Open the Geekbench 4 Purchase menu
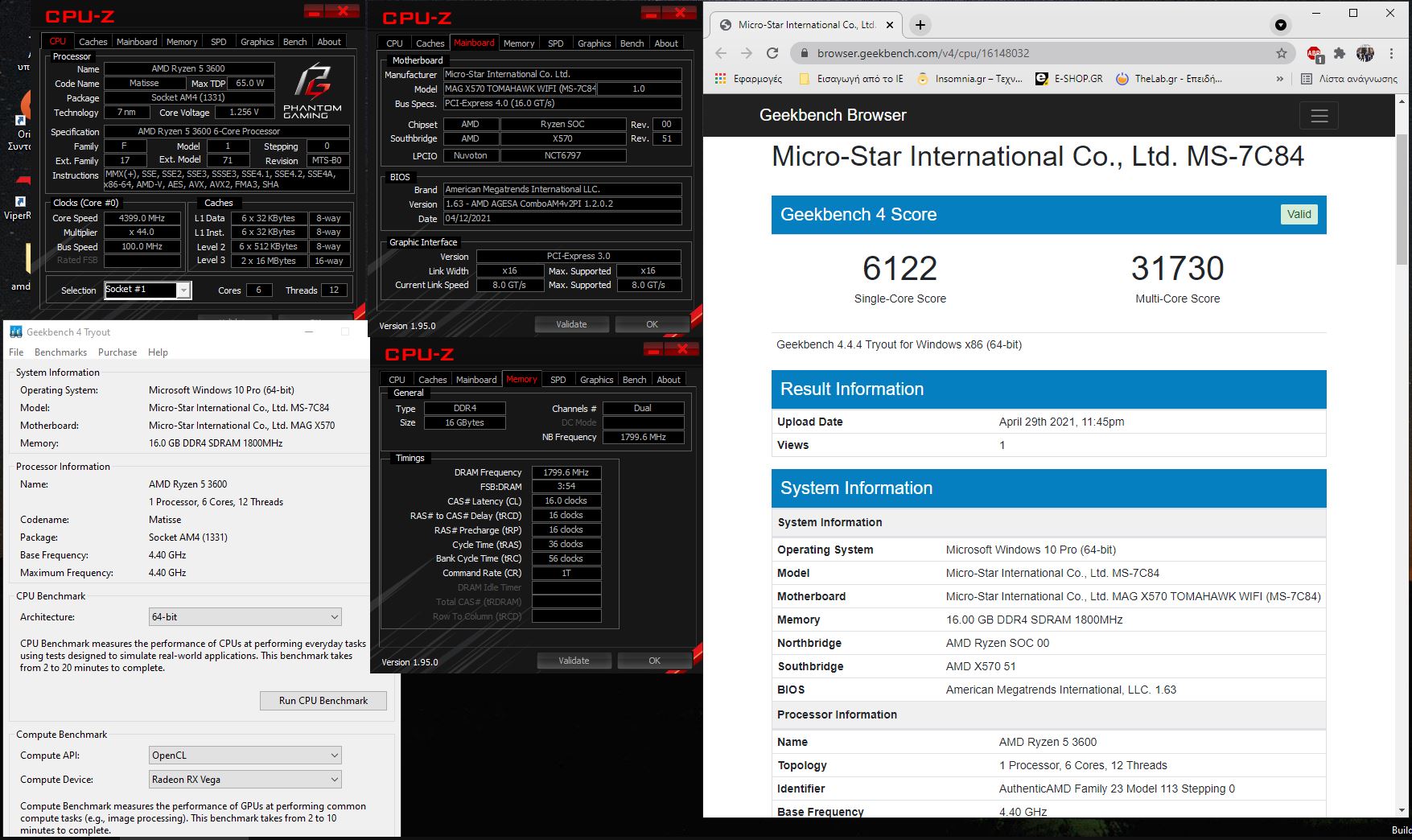1412x840 pixels. (117, 352)
